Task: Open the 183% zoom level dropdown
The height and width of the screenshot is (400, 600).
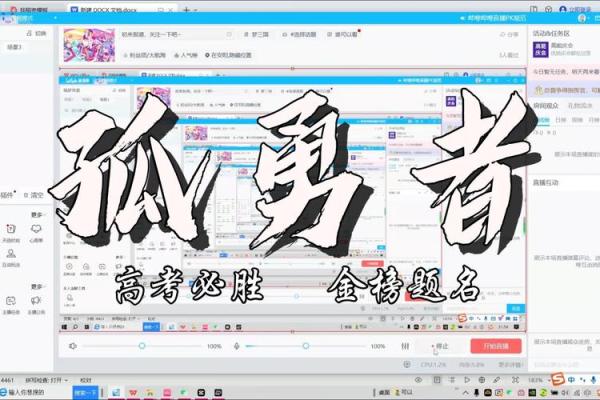Action: coord(538,380)
